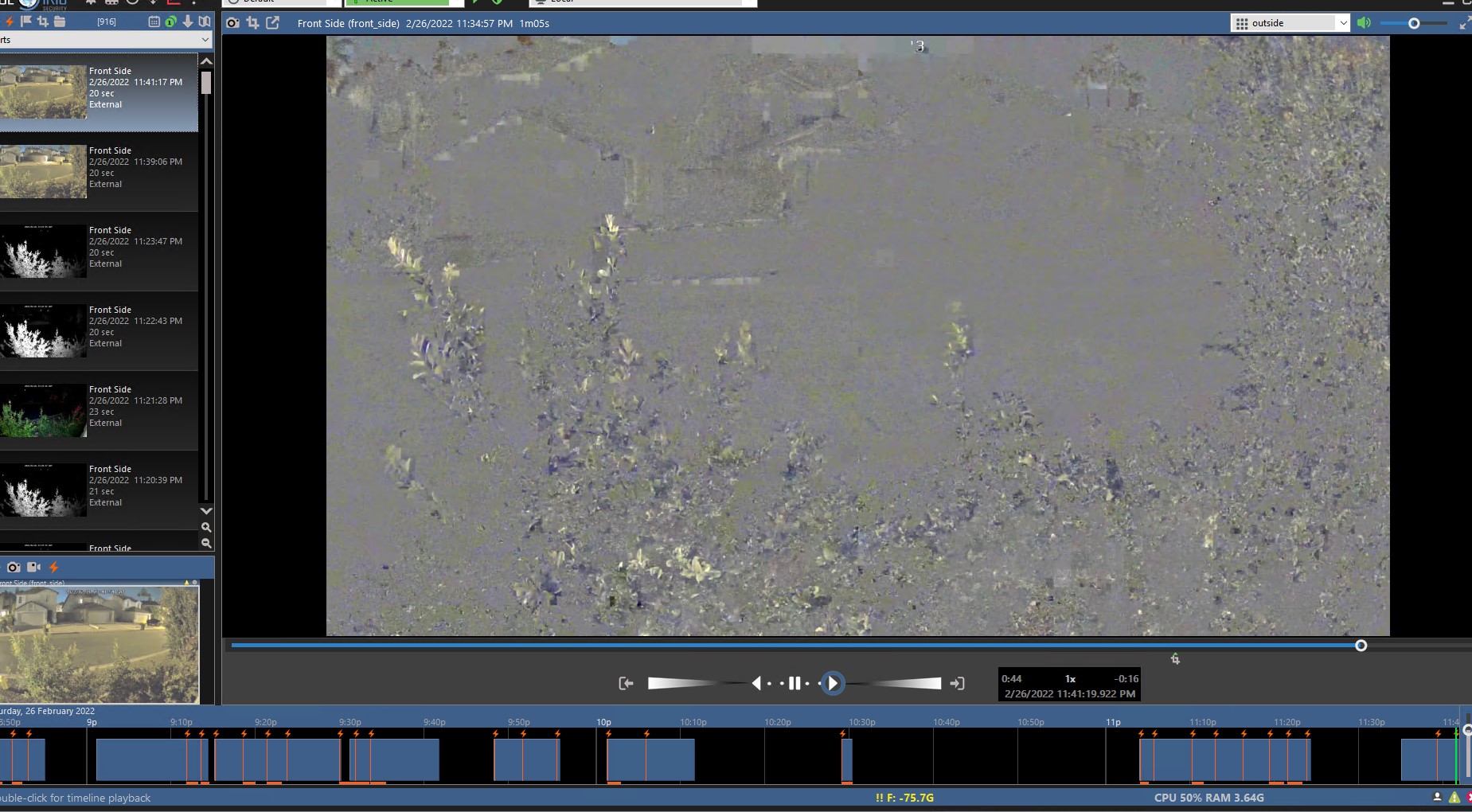Open the clips folder icon
1472x812 pixels.
pyautogui.click(x=60, y=21)
